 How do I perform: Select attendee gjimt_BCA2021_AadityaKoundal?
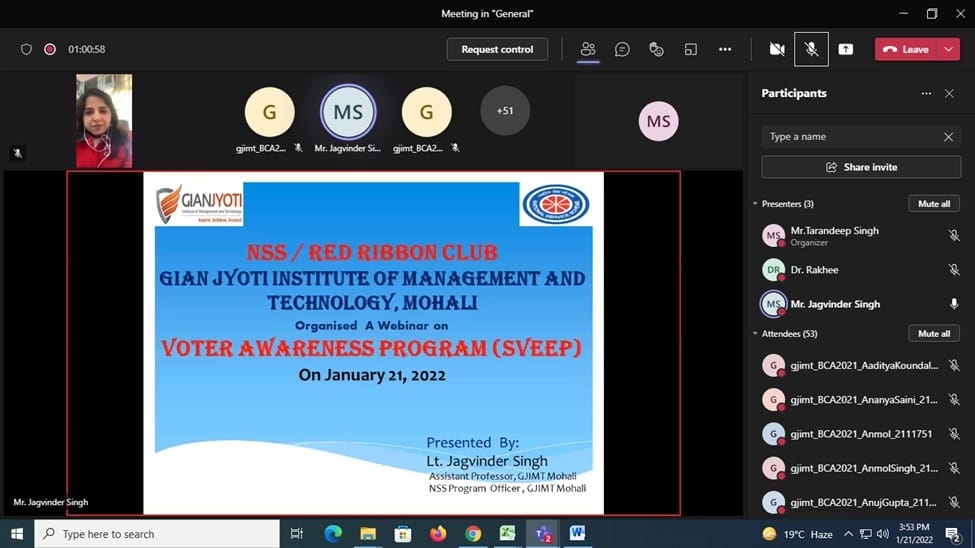pos(860,366)
